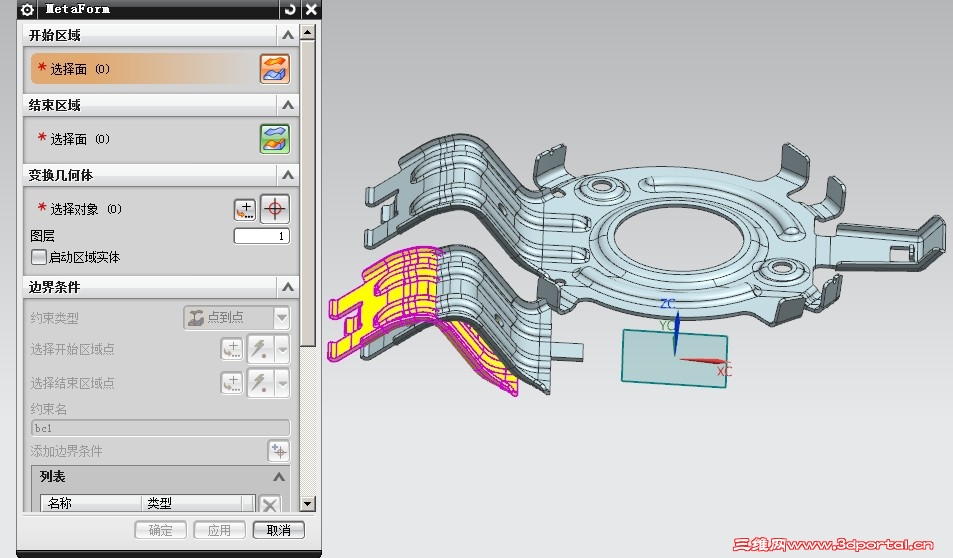Click the end region face selection icon
Viewport: 953px width, 558px height.
point(275,139)
